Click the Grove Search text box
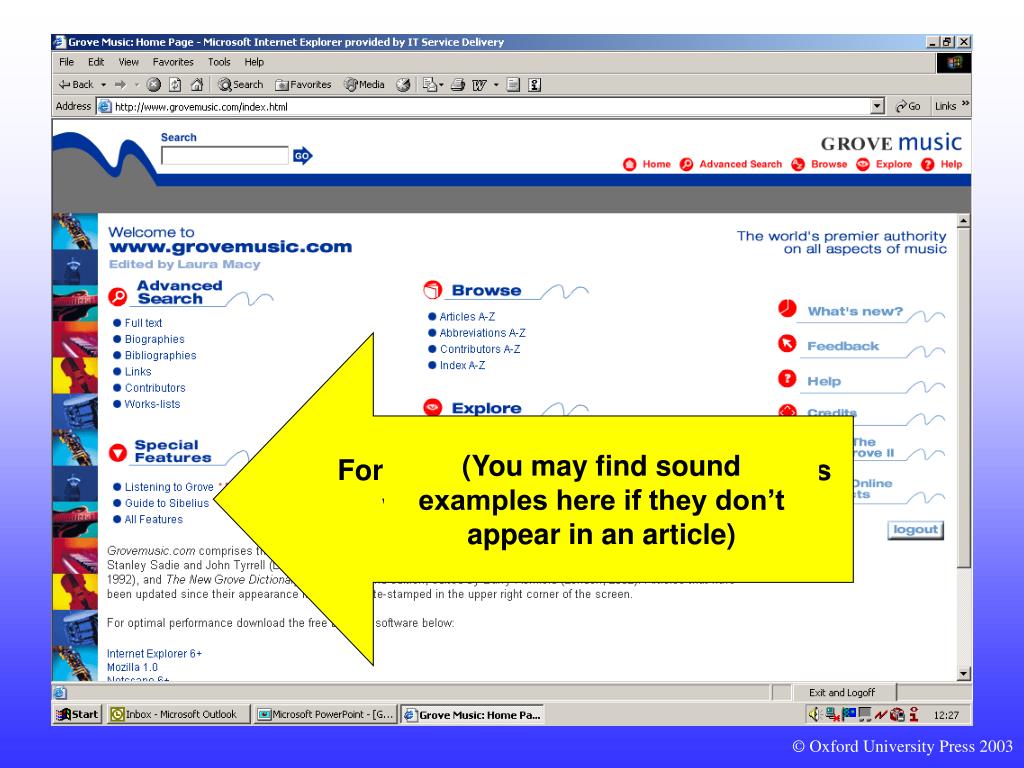The width and height of the screenshot is (1024, 768). pos(225,155)
